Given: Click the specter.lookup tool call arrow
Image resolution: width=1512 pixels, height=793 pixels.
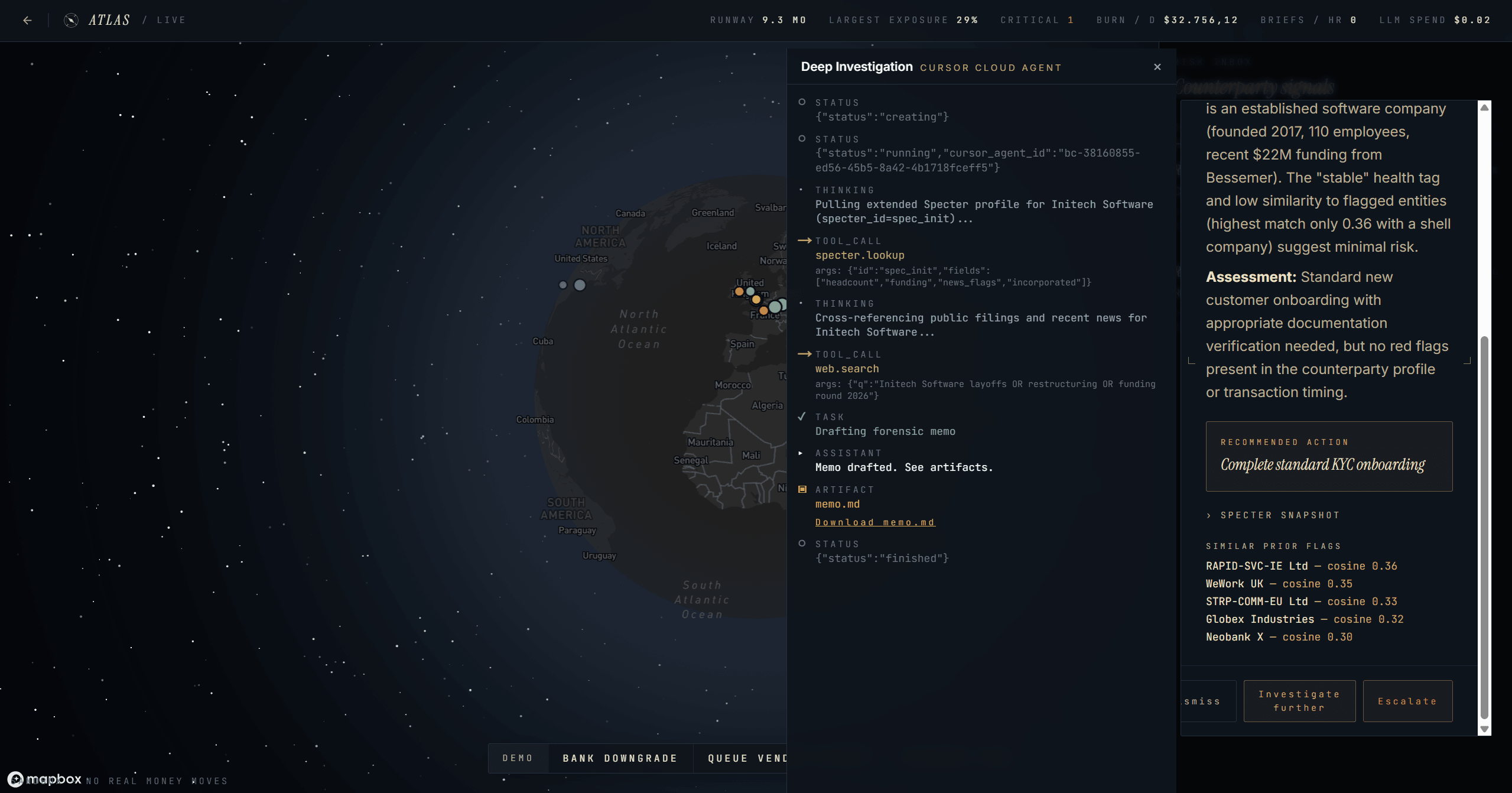Looking at the screenshot, I should pos(804,240).
